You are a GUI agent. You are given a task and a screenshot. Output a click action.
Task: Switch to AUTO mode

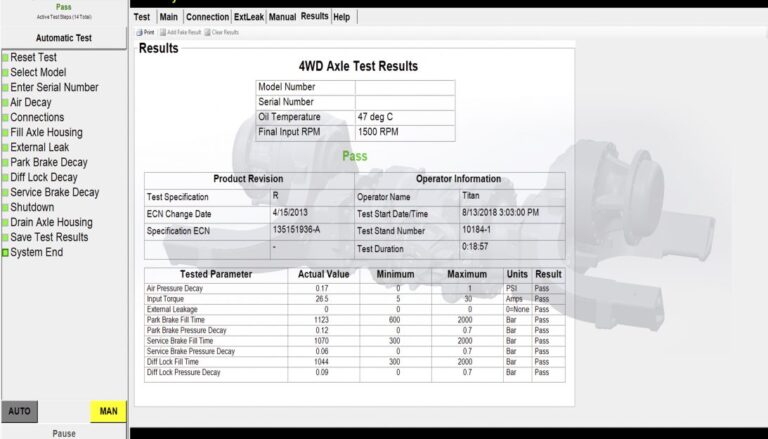[x=19, y=411]
